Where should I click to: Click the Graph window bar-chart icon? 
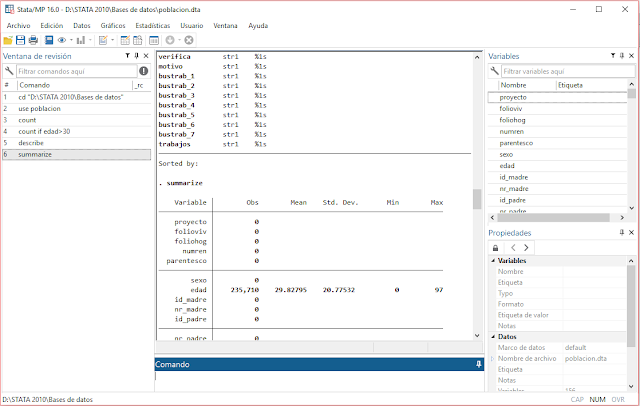(x=81, y=40)
